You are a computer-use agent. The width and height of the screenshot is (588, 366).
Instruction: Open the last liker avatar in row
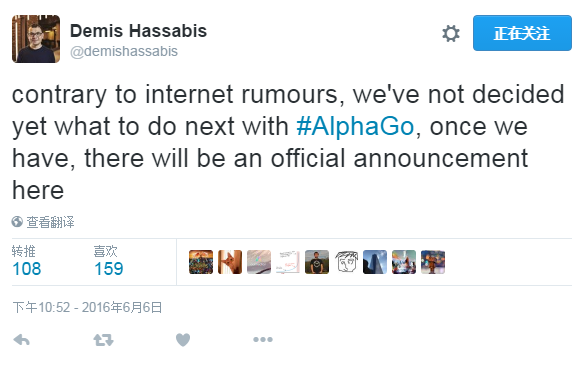[433, 262]
